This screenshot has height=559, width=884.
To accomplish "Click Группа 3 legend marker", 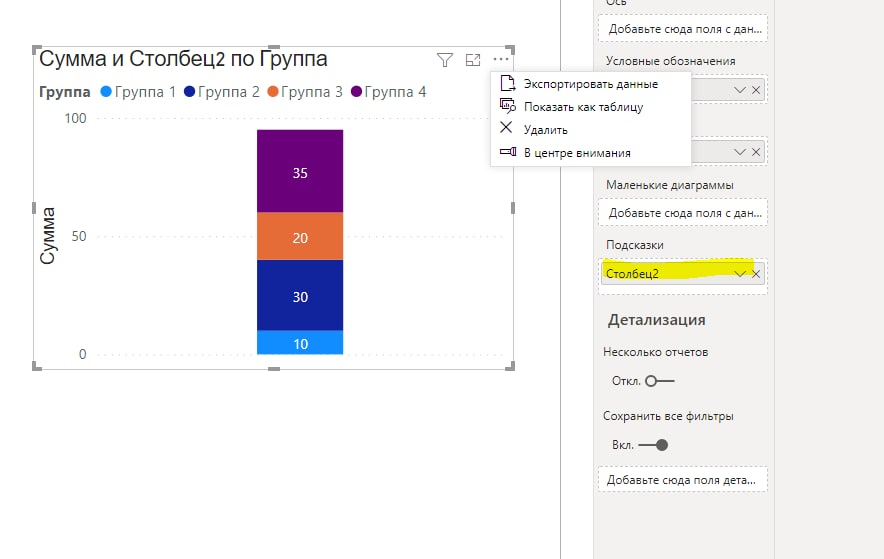I will pos(273,91).
